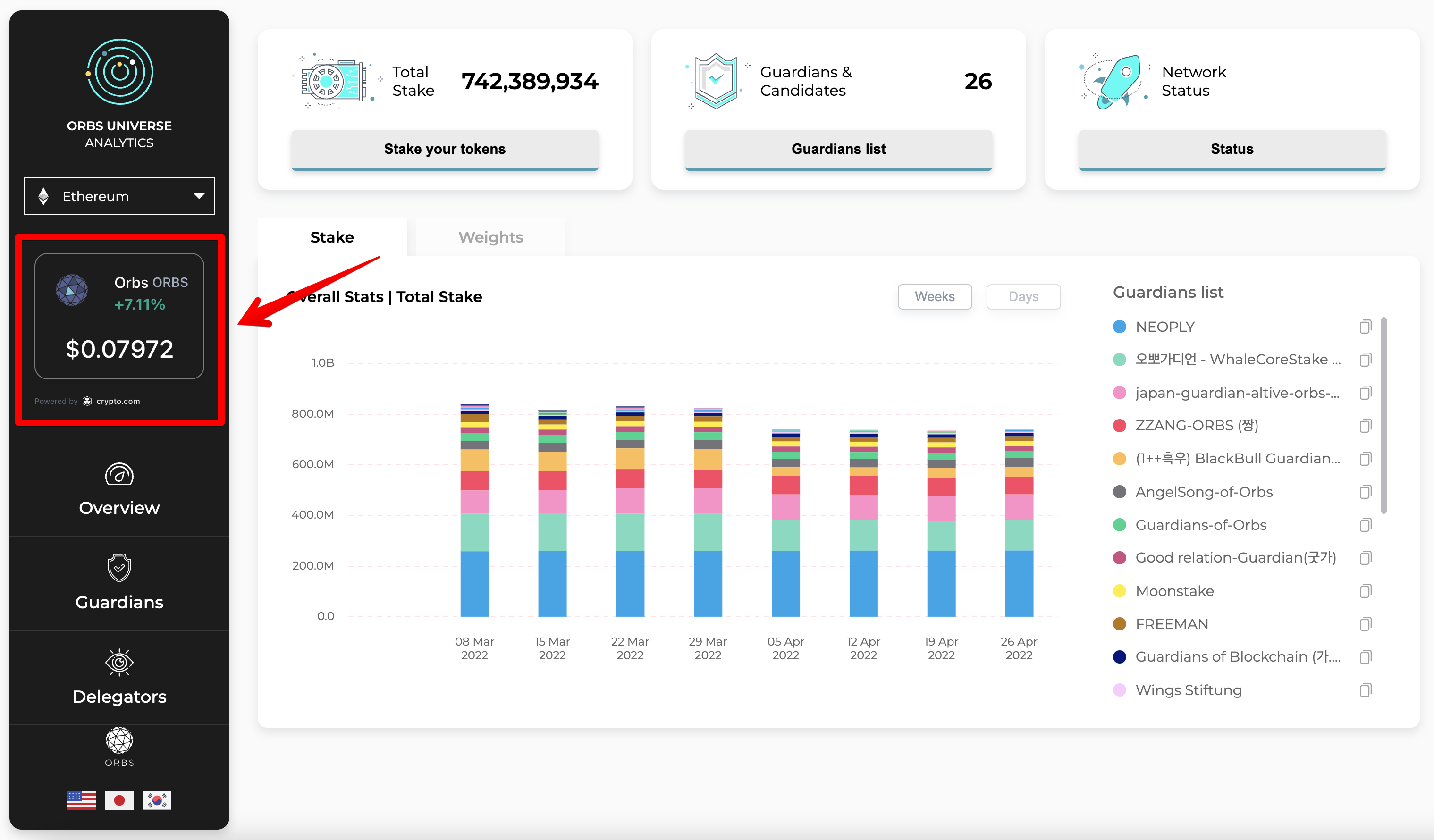
Task: Switch language with the South Korea flag
Action: click(x=157, y=799)
